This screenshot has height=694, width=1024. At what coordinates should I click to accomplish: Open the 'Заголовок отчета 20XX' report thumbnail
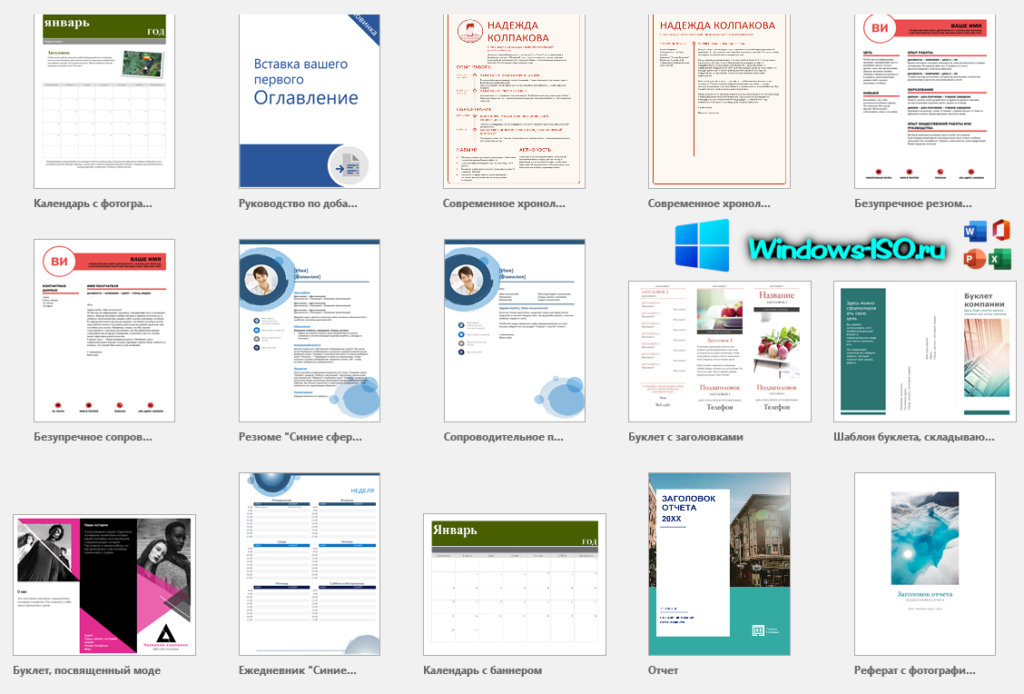point(719,564)
